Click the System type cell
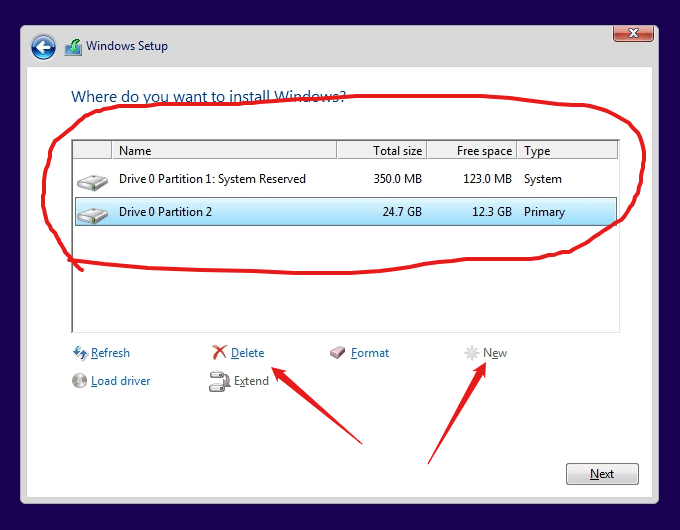 (543, 179)
